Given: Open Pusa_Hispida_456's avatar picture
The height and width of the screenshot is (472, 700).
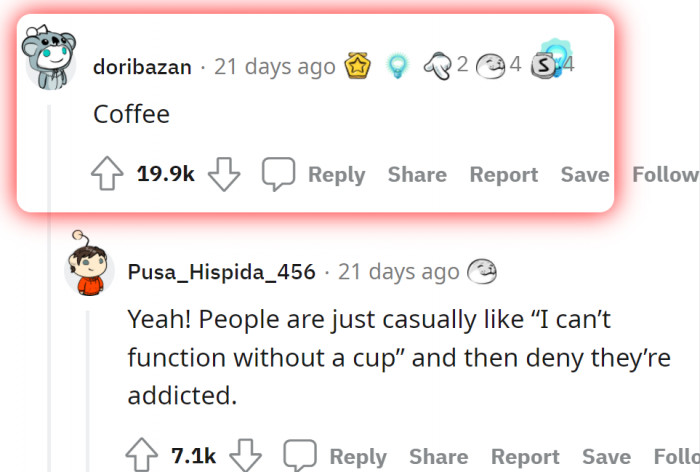Looking at the screenshot, I should coord(89,265).
